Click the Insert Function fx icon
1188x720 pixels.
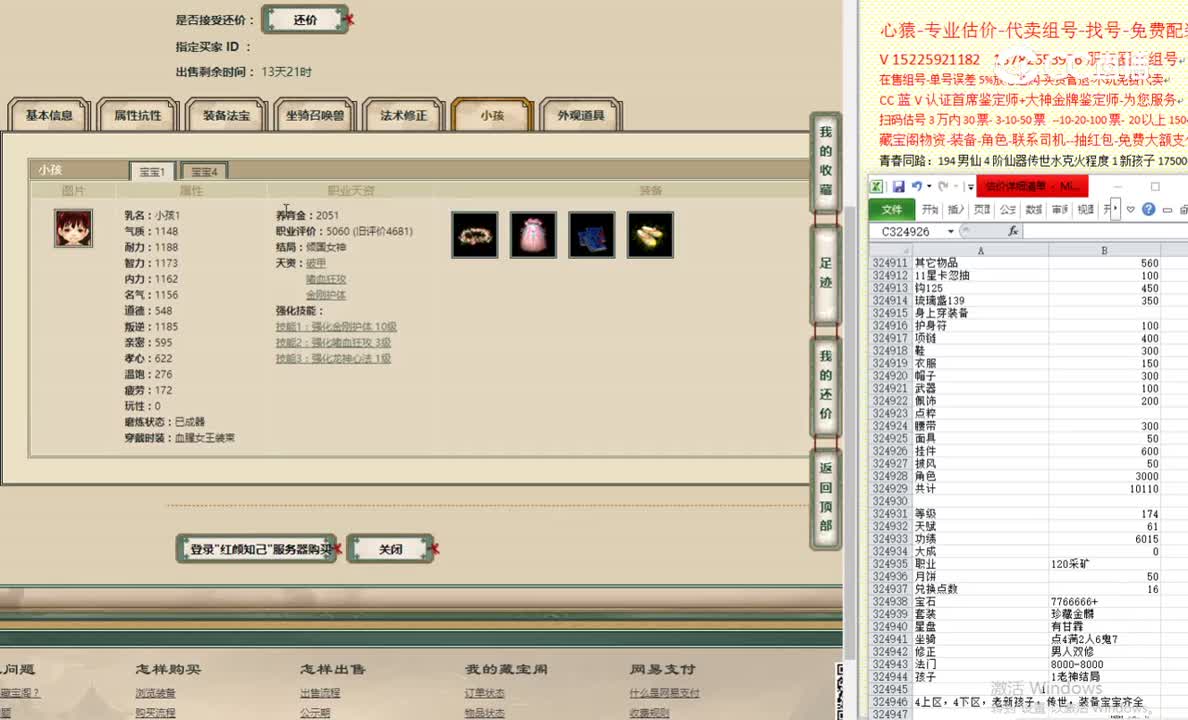(x=1013, y=230)
